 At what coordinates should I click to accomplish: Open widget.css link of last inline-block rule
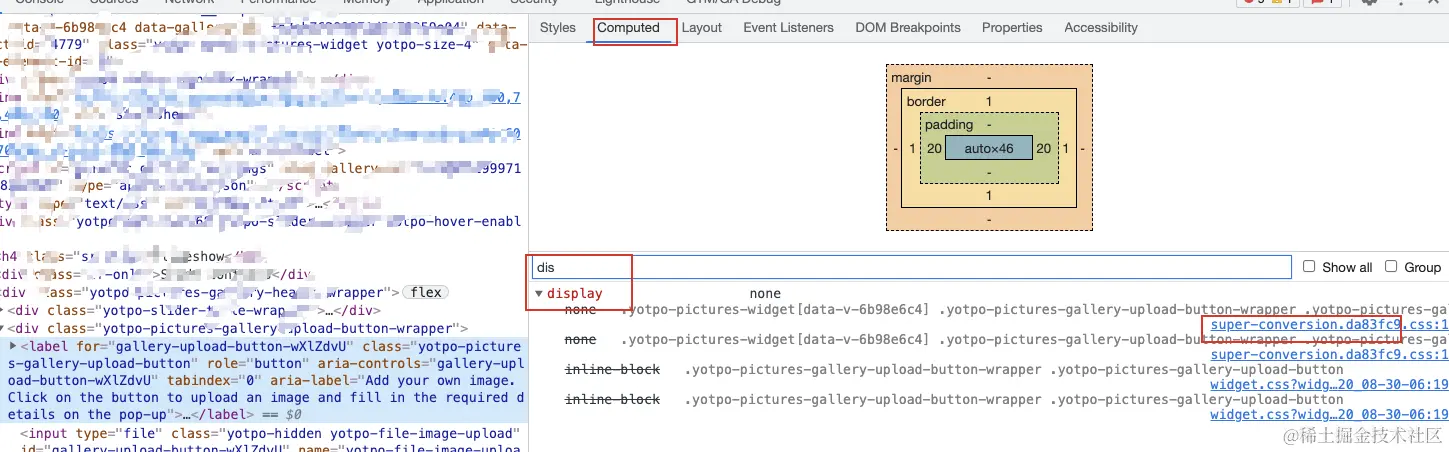pos(1329,414)
